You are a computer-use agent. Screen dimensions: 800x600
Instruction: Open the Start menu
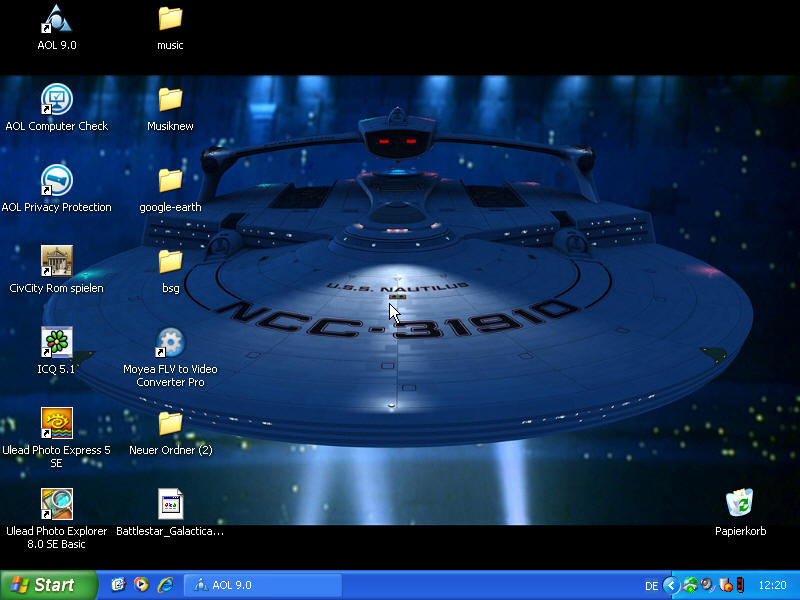[x=48, y=585]
